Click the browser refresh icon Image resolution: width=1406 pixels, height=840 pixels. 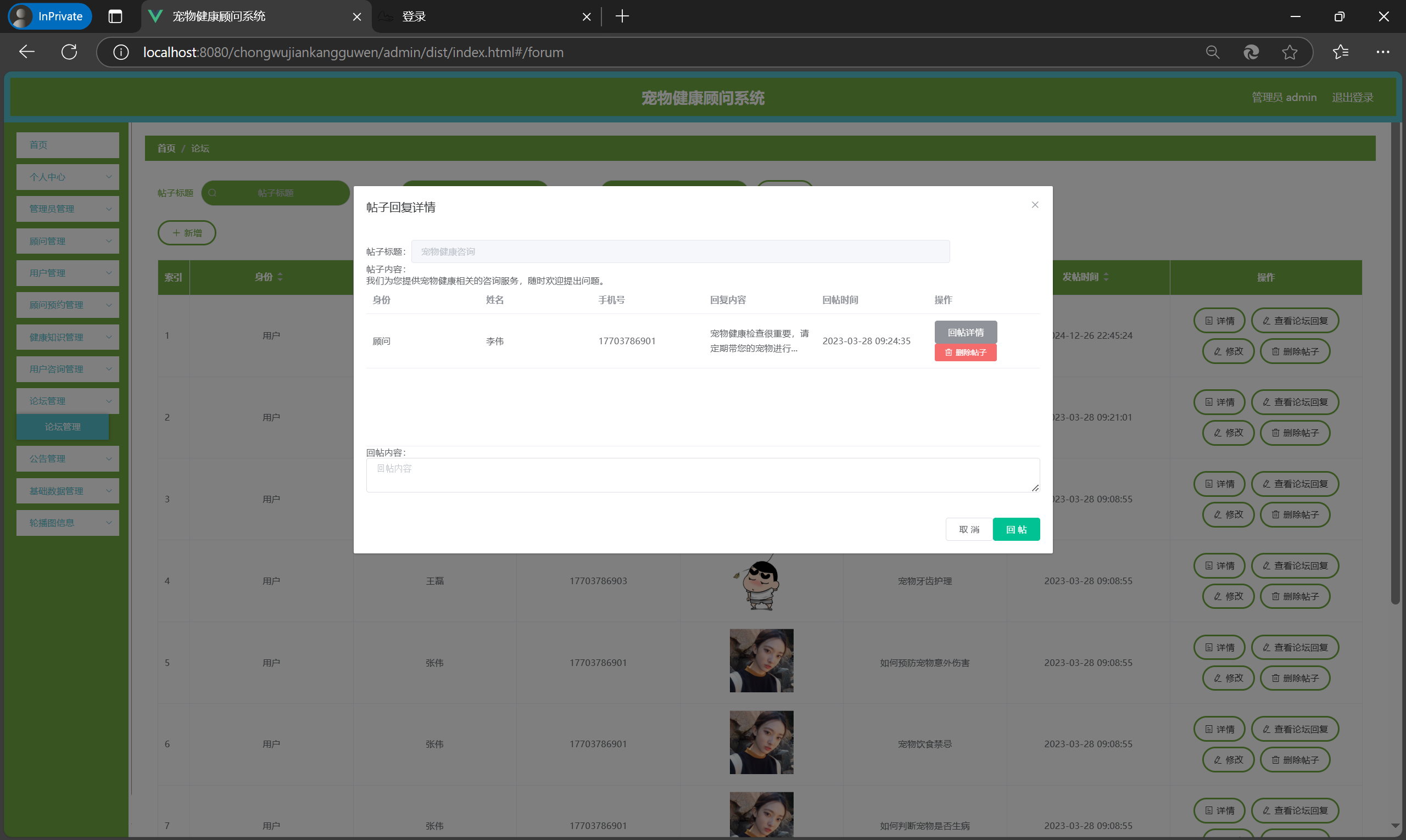pyautogui.click(x=69, y=52)
